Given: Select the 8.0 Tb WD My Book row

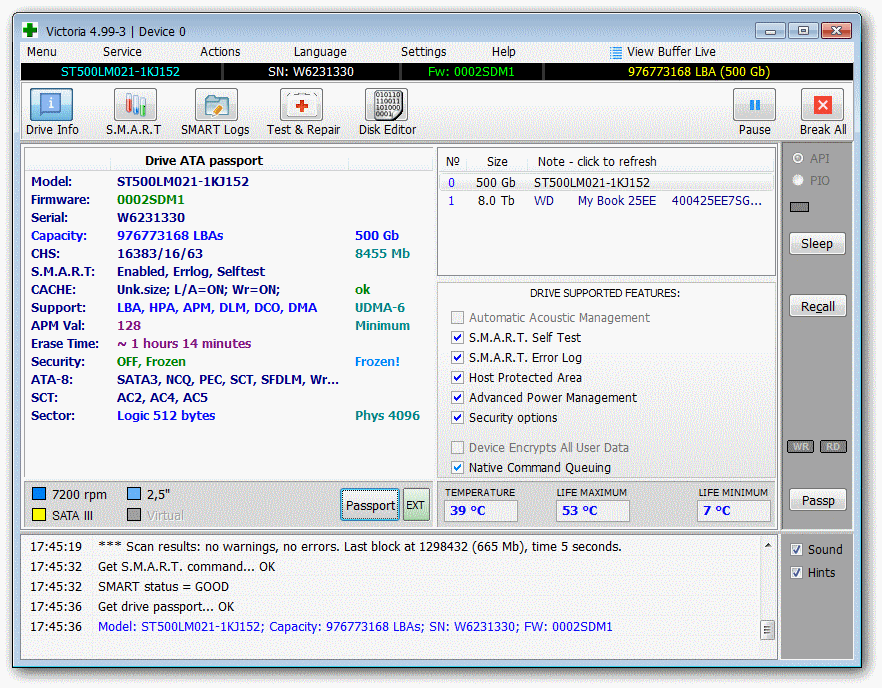Looking at the screenshot, I should tap(606, 201).
